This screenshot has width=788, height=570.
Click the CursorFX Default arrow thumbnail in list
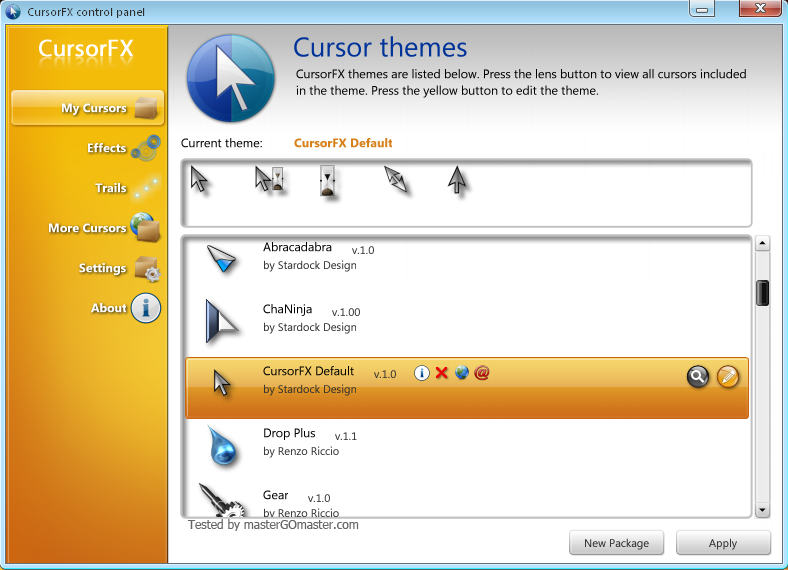pyautogui.click(x=222, y=384)
